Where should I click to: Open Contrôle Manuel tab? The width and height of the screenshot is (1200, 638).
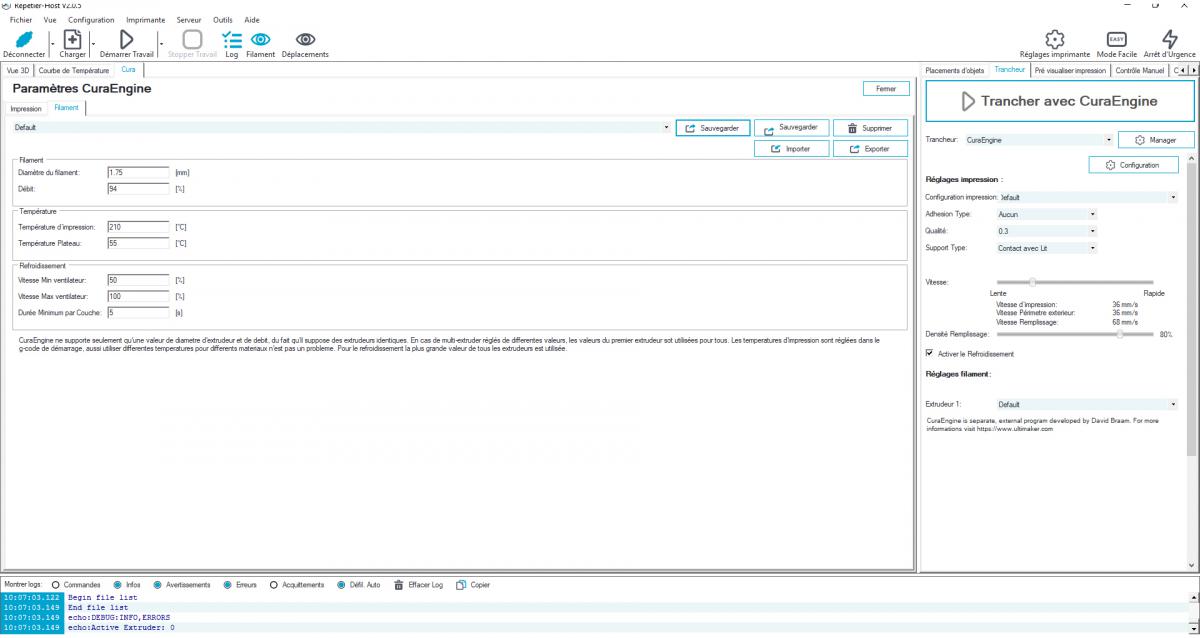point(1139,71)
